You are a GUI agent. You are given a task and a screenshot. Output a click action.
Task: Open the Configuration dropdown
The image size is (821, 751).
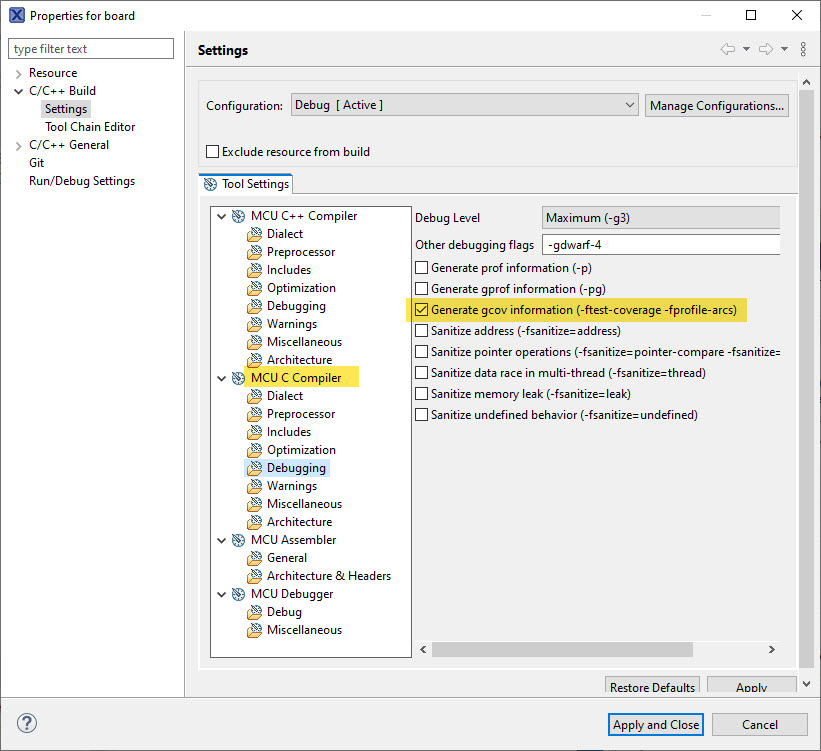464,105
